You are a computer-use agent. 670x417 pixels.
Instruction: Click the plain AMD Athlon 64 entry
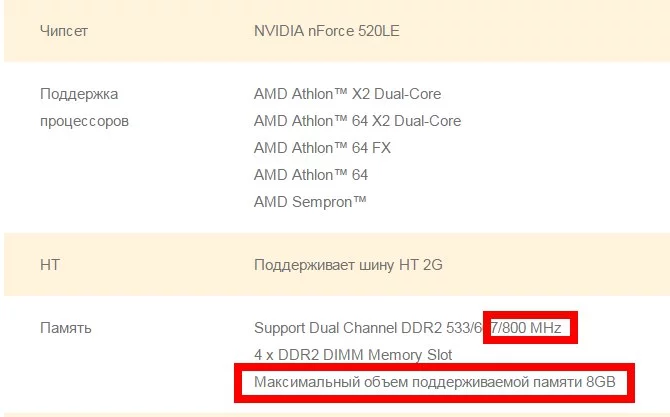click(311, 175)
